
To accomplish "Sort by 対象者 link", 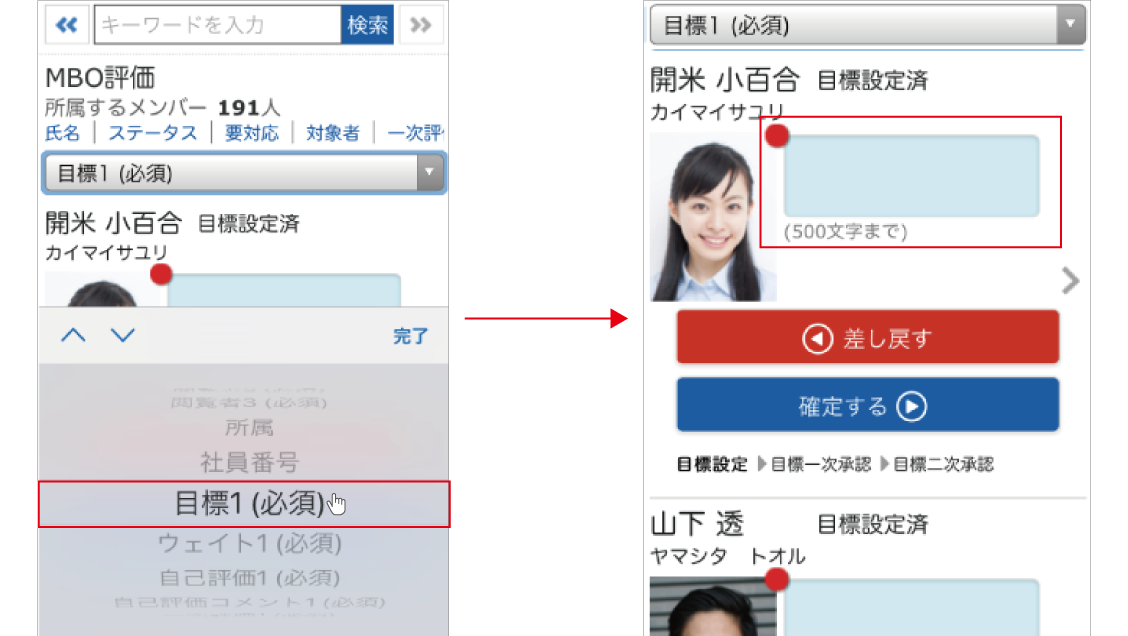I will coord(332,133).
